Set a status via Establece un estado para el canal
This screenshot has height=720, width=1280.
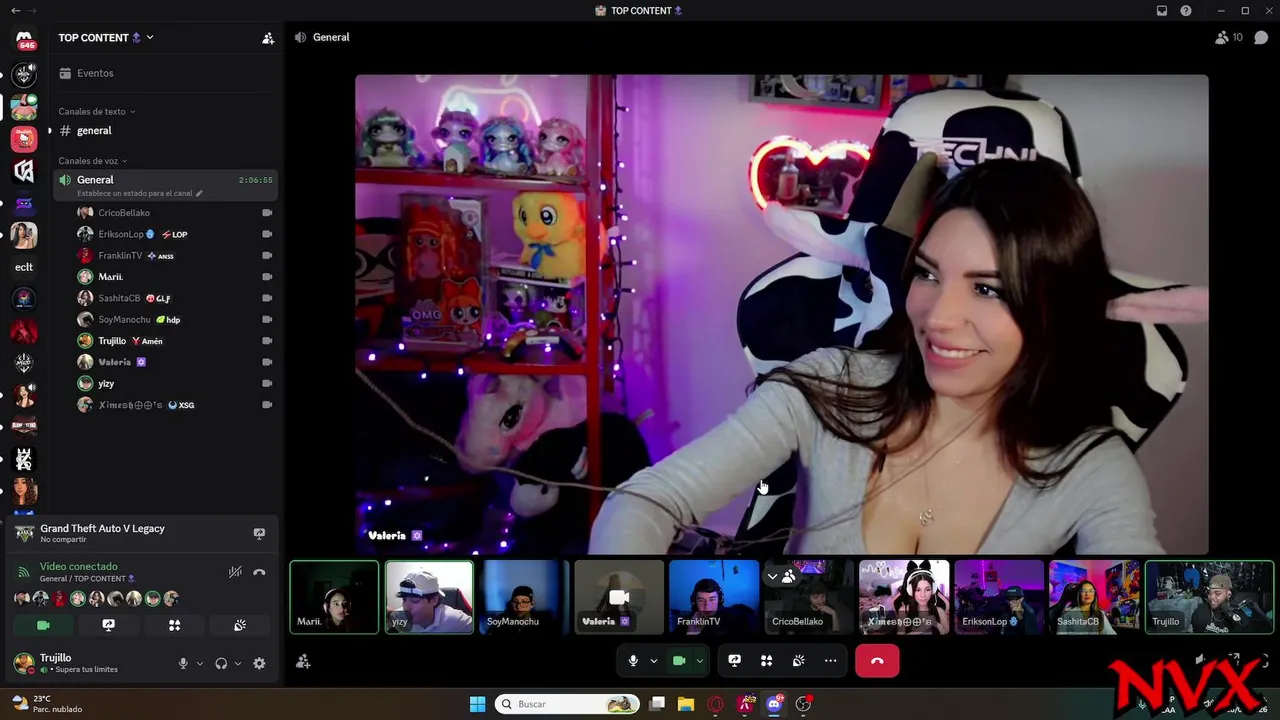pyautogui.click(x=139, y=193)
